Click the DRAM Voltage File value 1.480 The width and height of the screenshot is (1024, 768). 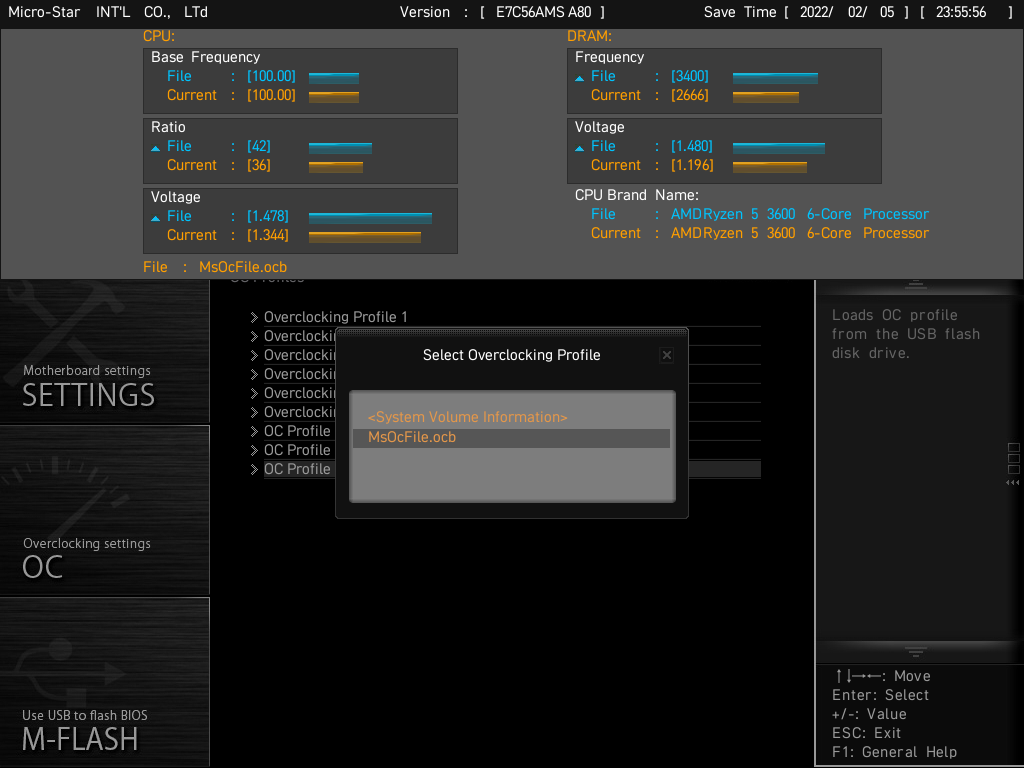[692, 146]
